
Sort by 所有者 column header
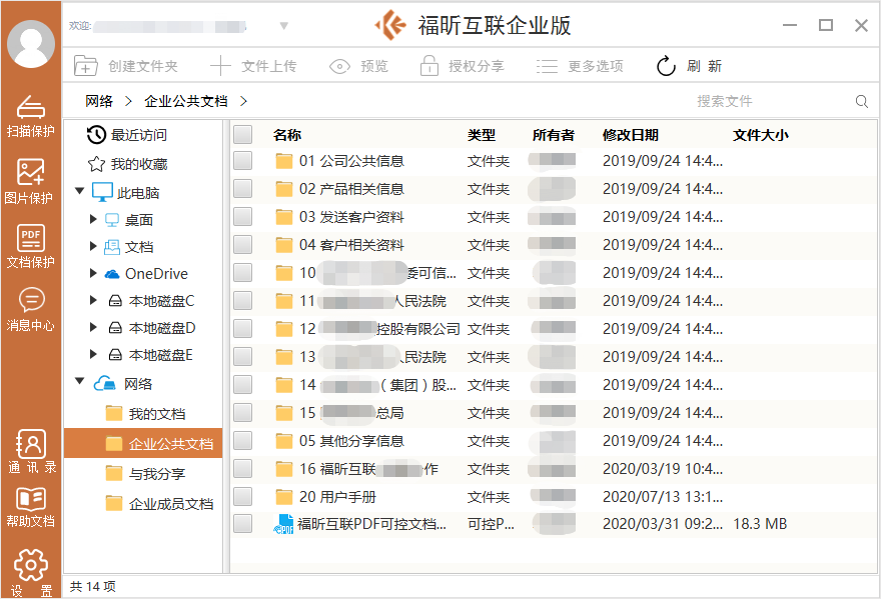(x=553, y=135)
